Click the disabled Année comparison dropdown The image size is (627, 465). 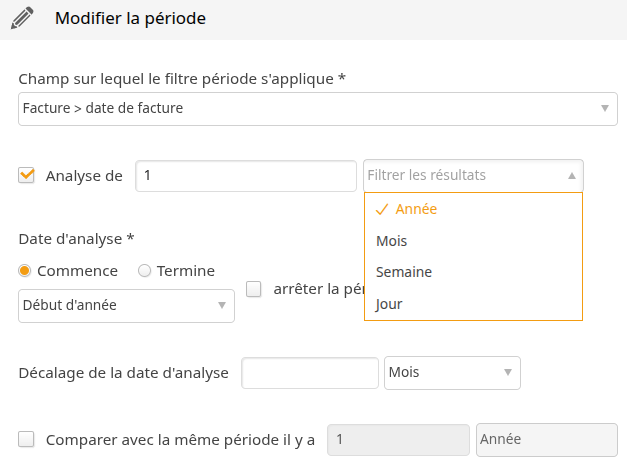pyautogui.click(x=547, y=440)
